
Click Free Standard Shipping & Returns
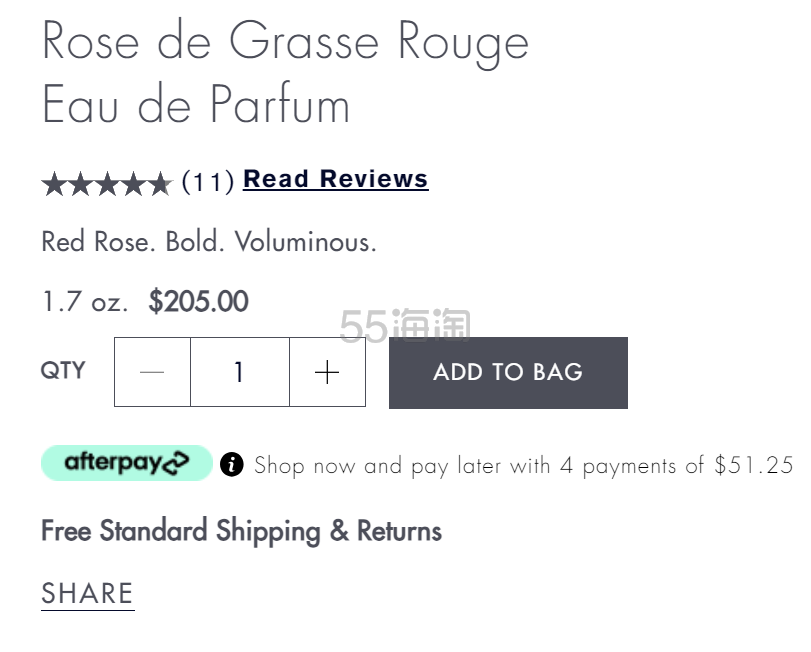pyautogui.click(x=241, y=530)
